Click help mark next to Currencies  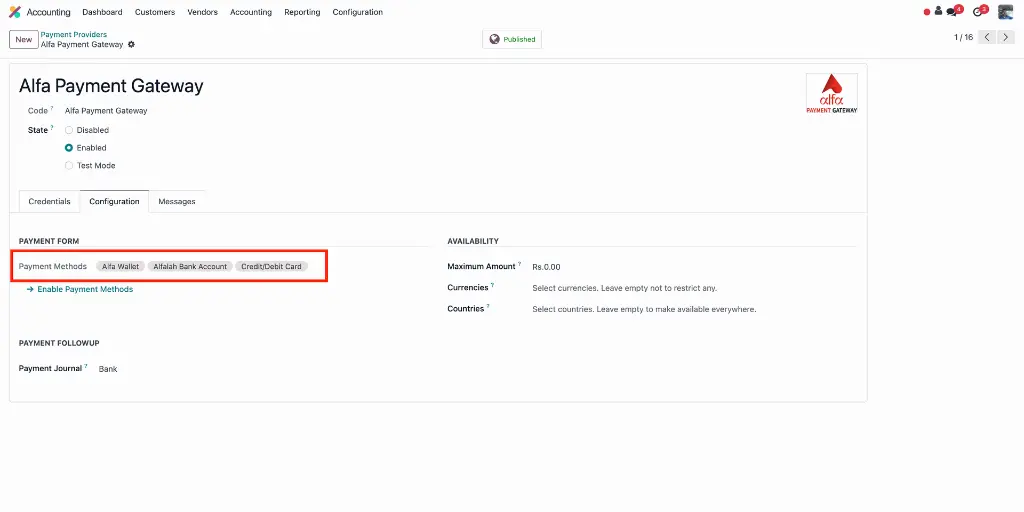[x=492, y=285]
